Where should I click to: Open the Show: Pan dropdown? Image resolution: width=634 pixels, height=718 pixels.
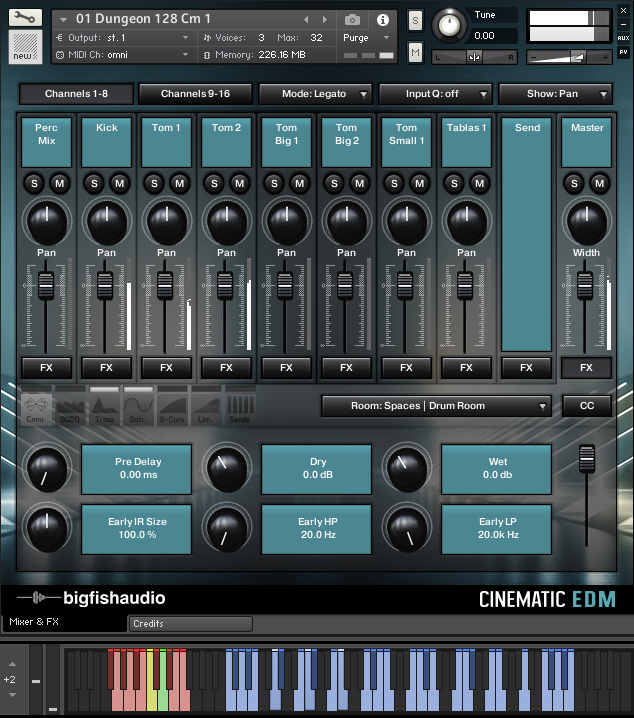(555, 94)
